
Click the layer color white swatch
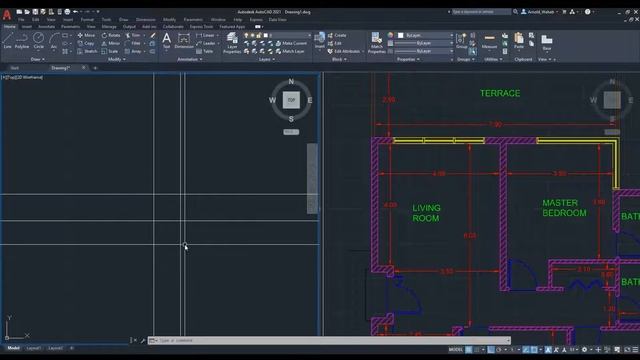click(265, 36)
